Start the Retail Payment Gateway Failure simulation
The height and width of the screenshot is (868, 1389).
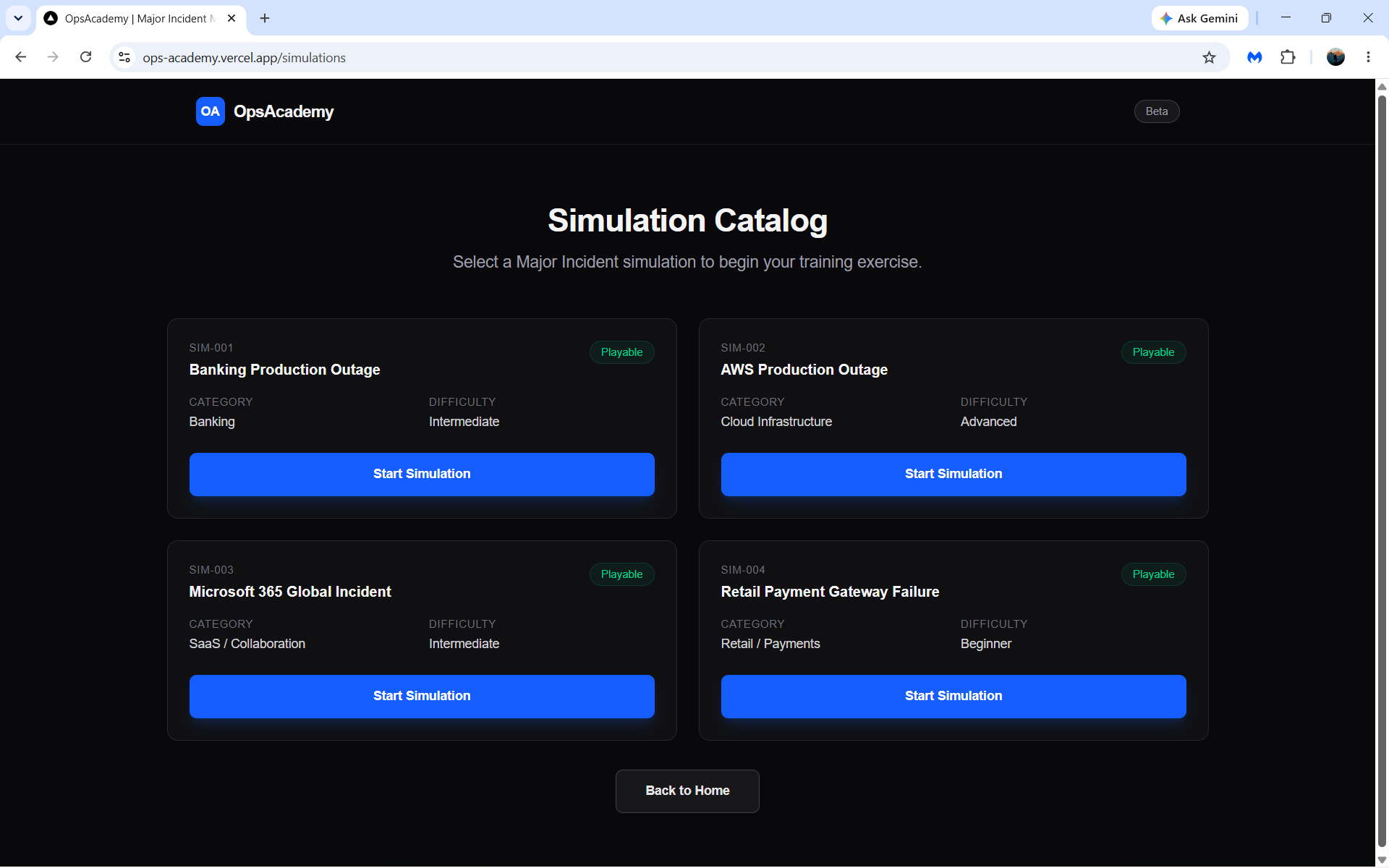(953, 696)
